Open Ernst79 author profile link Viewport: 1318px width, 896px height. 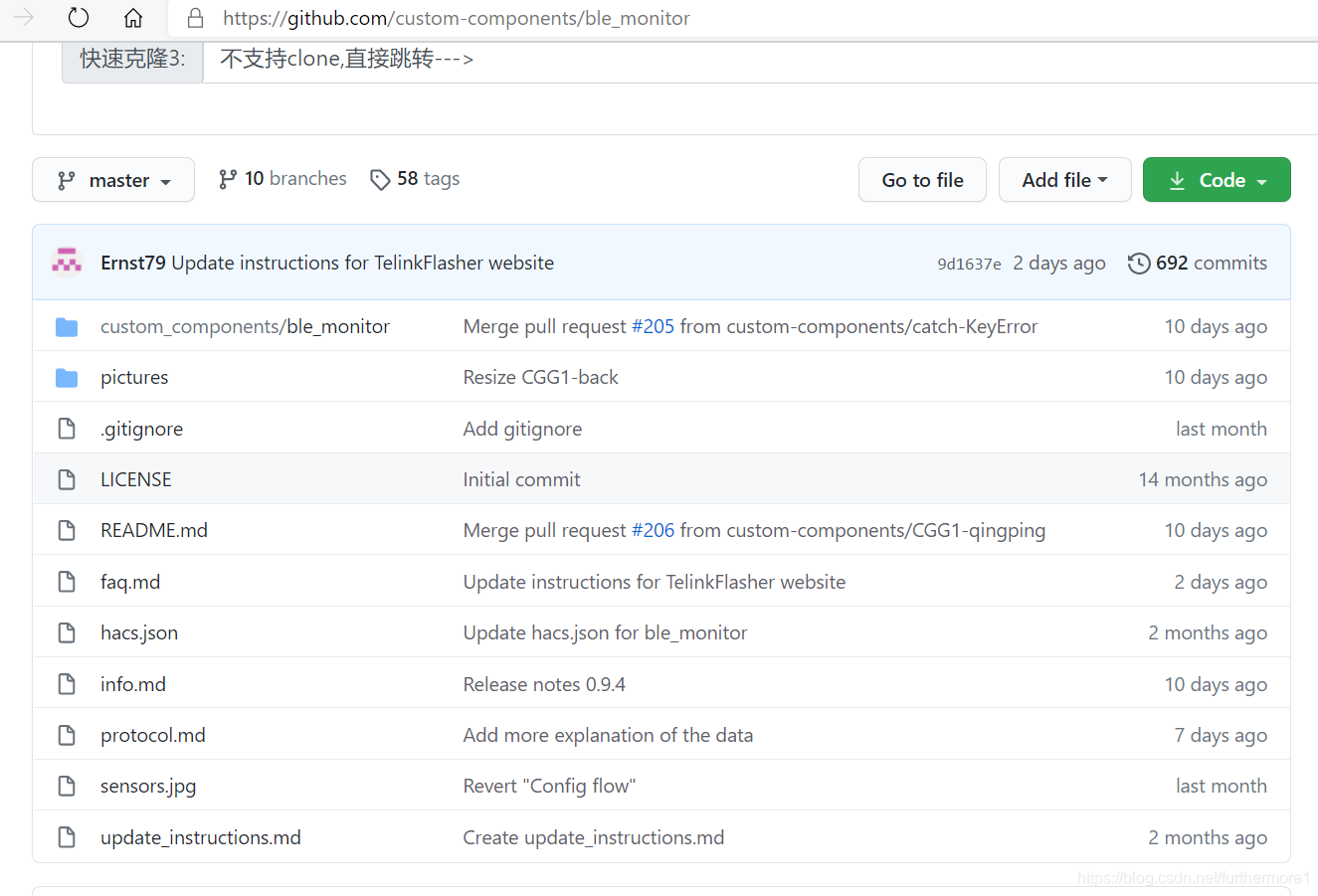pos(133,263)
